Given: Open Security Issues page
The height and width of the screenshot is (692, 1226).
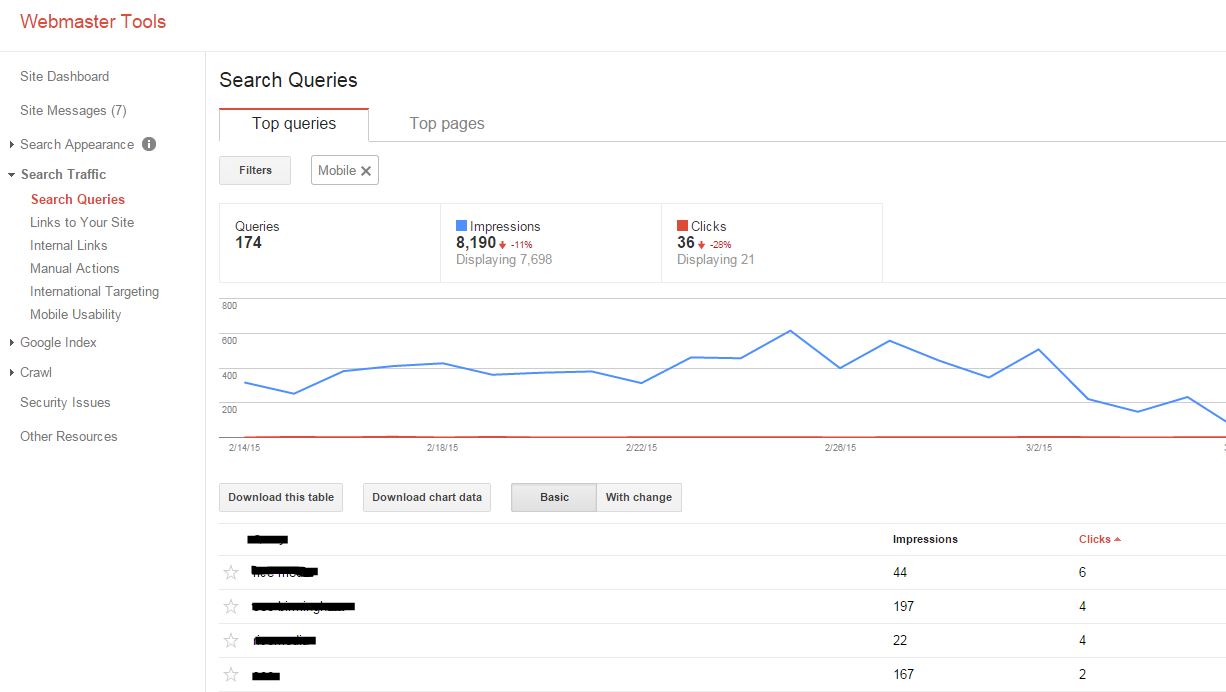Looking at the screenshot, I should coord(65,402).
